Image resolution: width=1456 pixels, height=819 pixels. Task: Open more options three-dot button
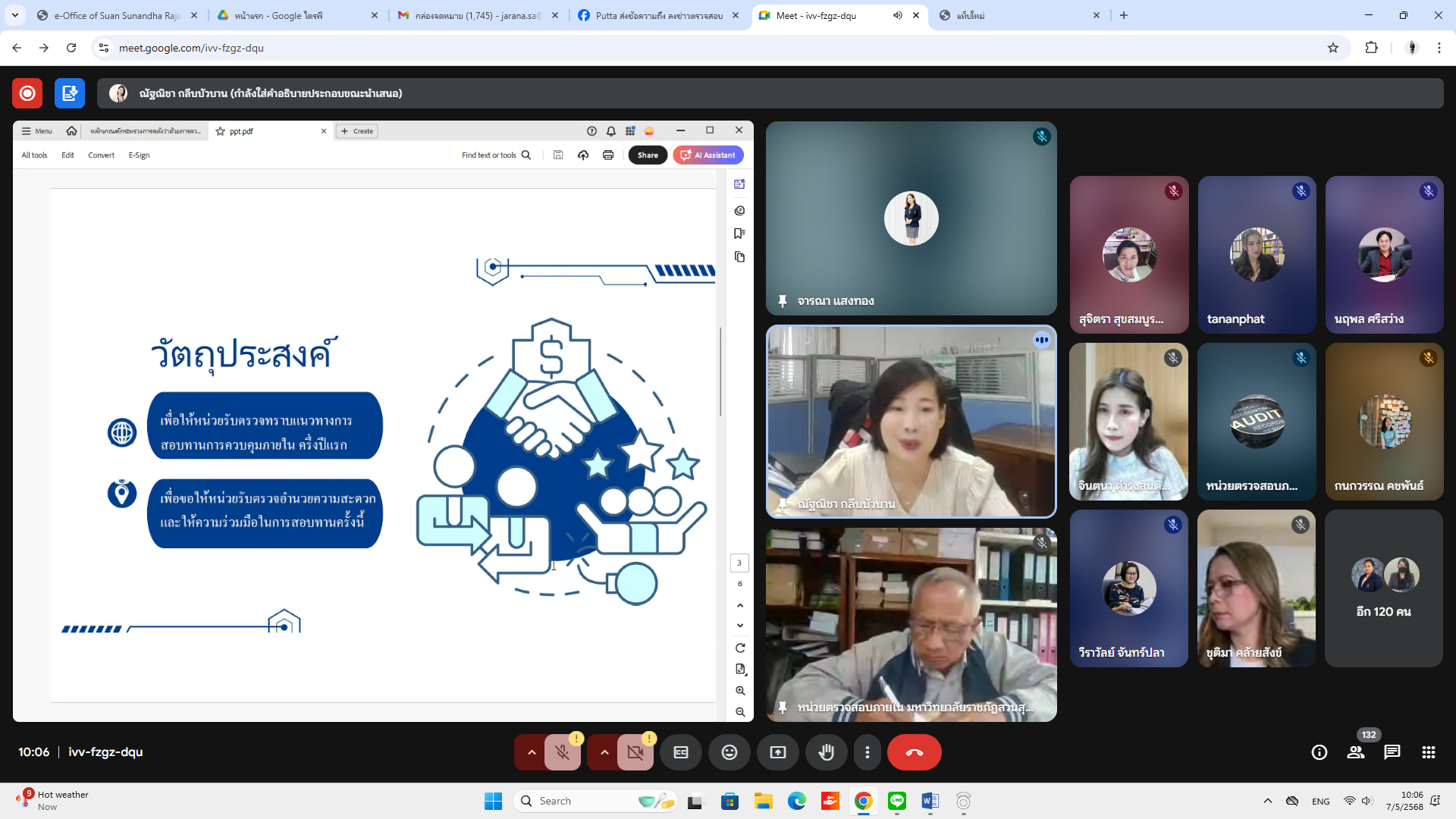(867, 752)
